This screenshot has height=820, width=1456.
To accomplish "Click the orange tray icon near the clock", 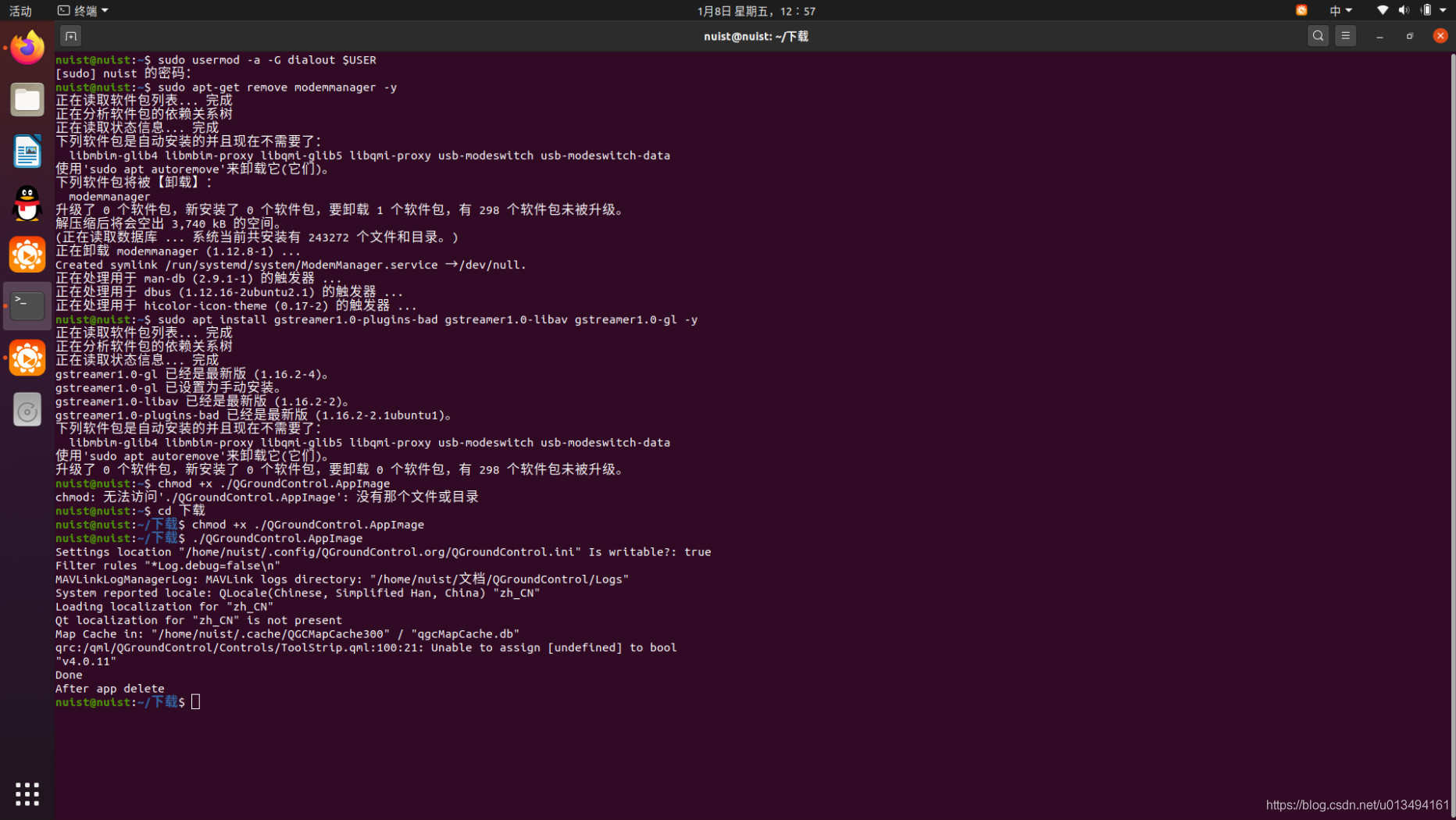I will tap(1301, 10).
